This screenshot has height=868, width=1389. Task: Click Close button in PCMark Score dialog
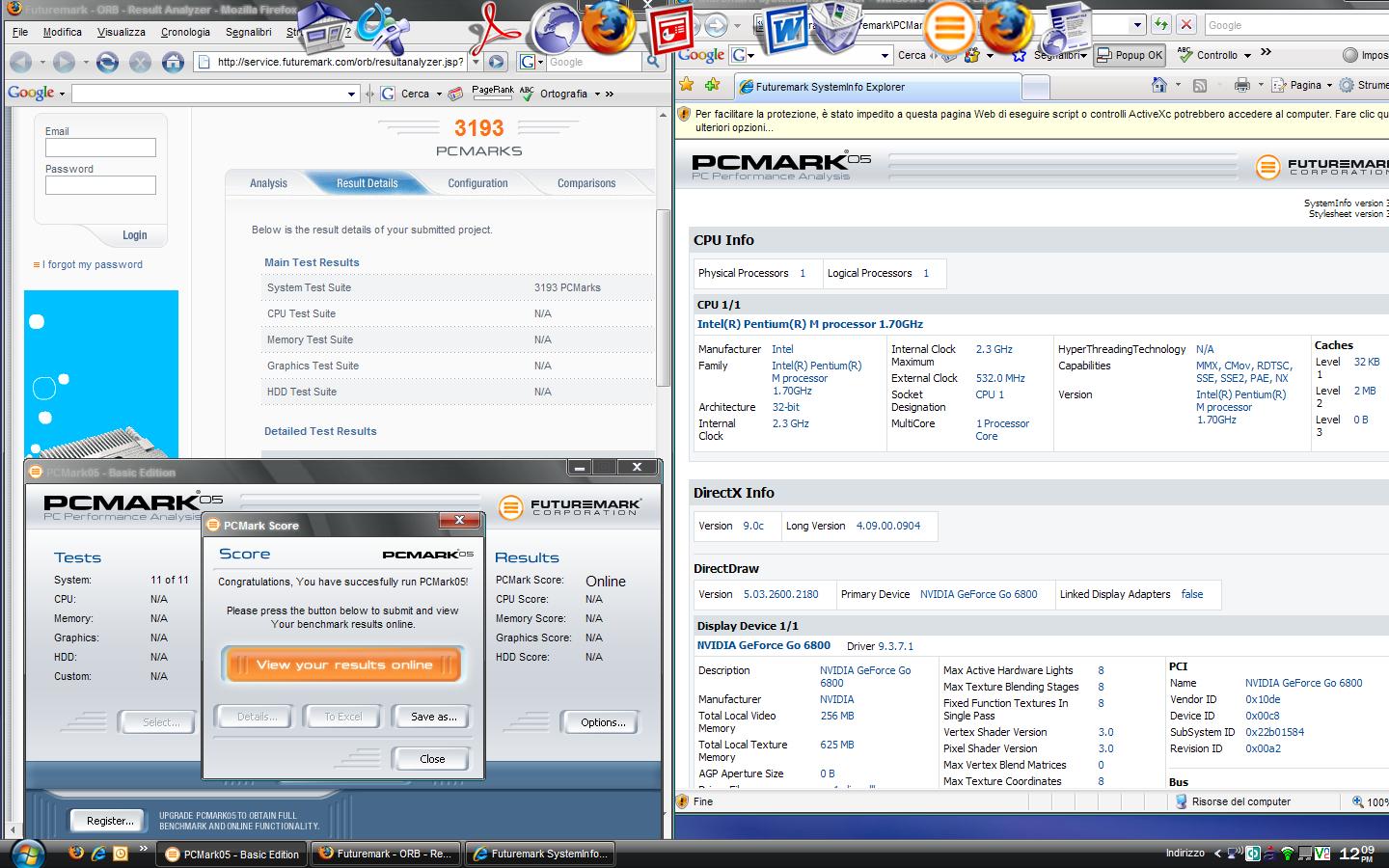coord(432,759)
